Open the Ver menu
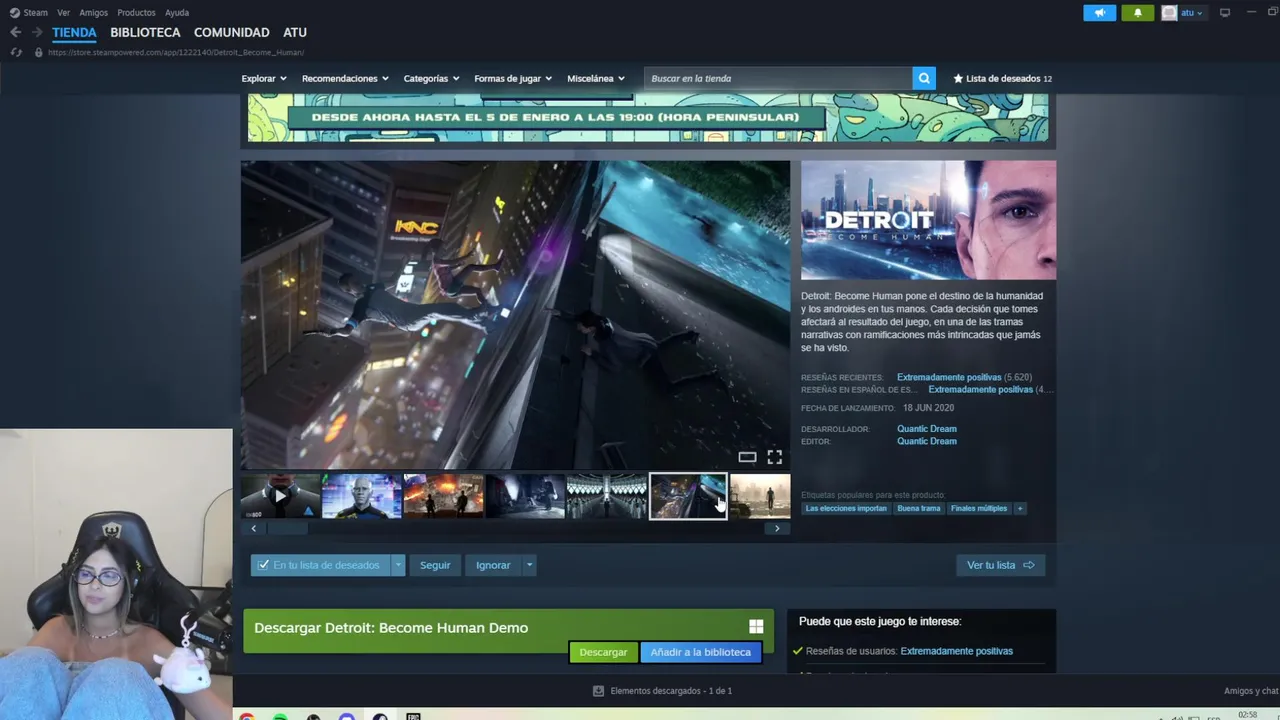This screenshot has width=1280, height=720. 63,13
